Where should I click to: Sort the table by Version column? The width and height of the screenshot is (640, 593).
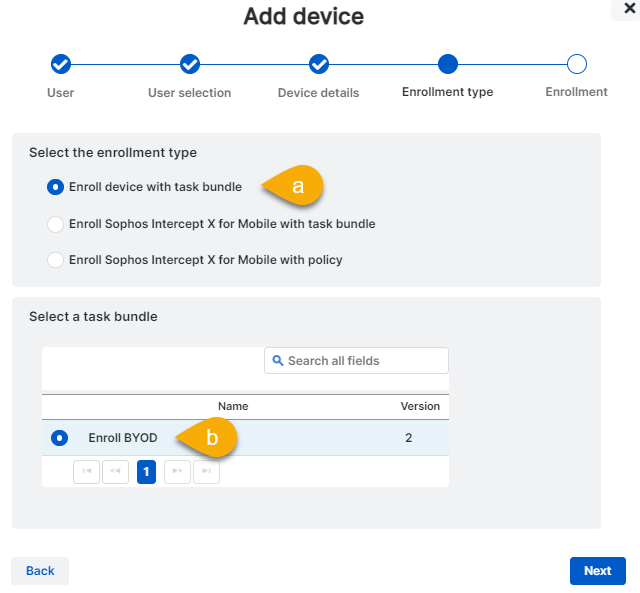pyautogui.click(x=419, y=406)
